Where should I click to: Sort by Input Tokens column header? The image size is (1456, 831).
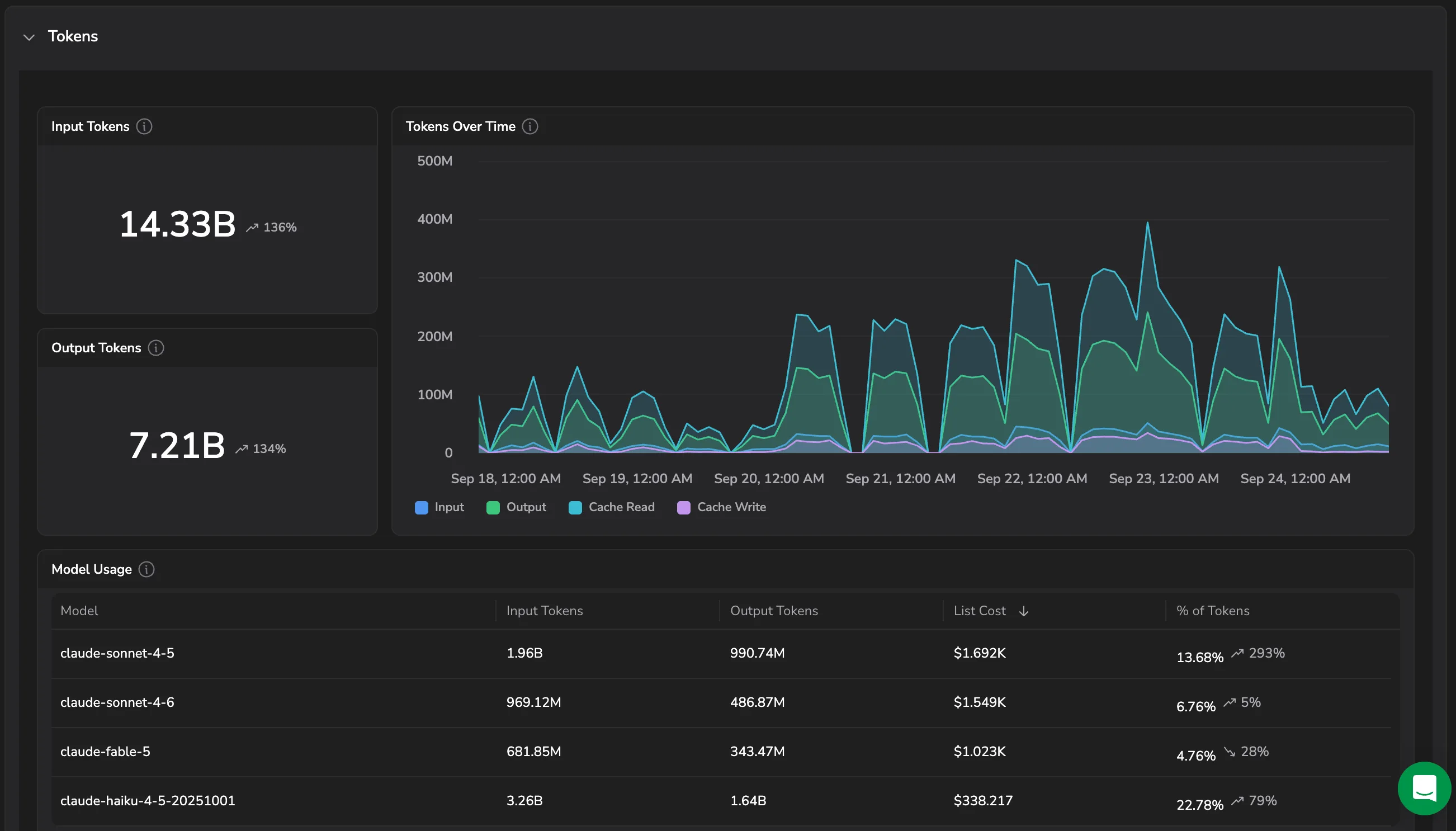click(x=544, y=611)
